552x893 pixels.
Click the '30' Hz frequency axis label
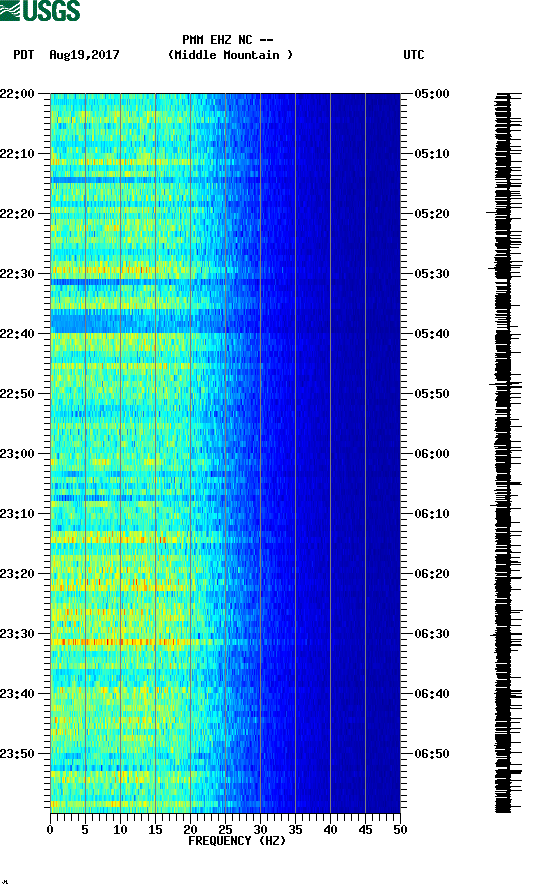(x=260, y=830)
